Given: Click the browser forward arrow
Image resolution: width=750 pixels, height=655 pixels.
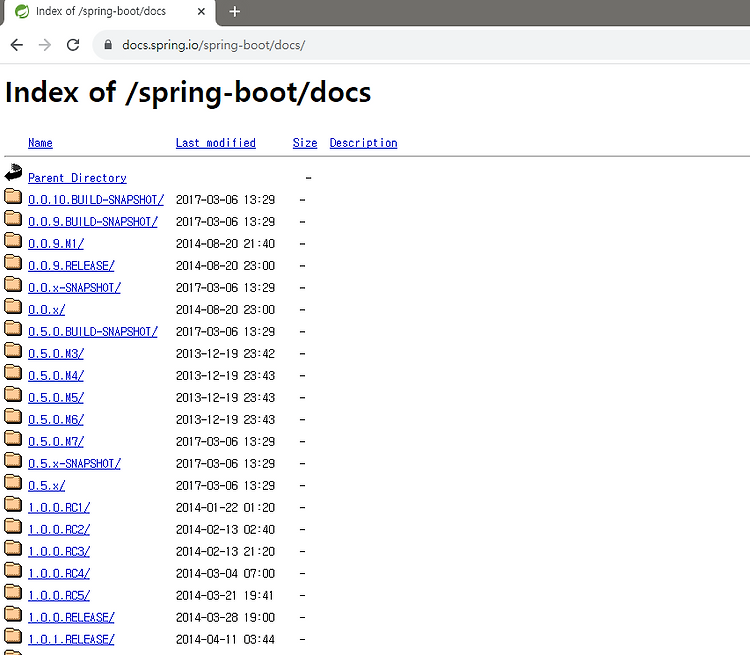Looking at the screenshot, I should coord(45,45).
